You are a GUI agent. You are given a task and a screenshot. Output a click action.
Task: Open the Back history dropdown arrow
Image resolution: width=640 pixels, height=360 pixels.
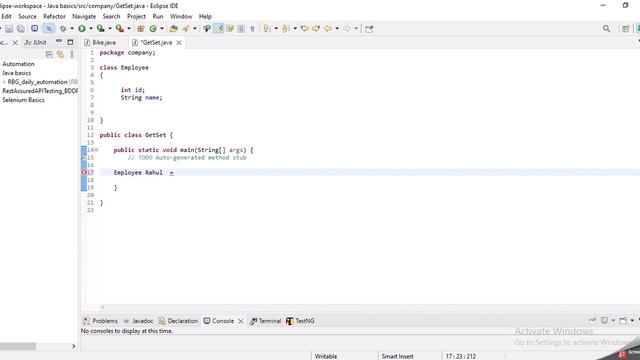click(337, 29)
